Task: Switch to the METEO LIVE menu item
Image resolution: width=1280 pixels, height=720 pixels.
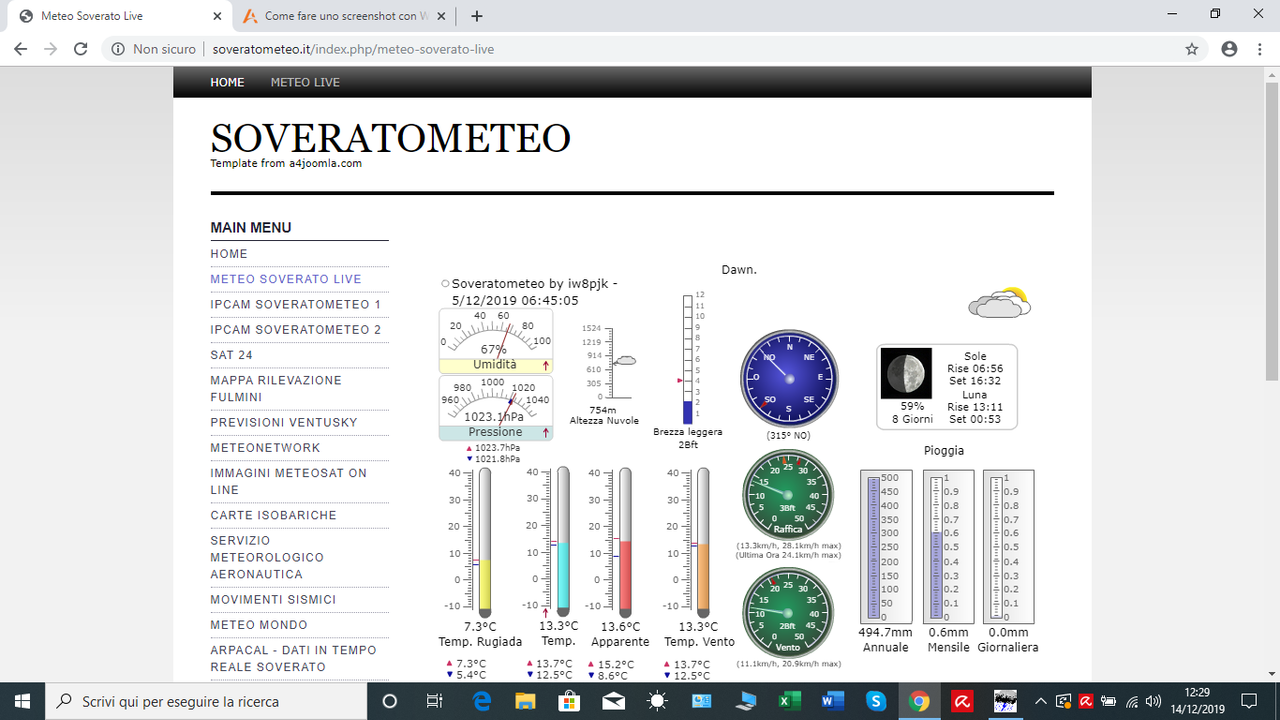Action: click(x=305, y=83)
